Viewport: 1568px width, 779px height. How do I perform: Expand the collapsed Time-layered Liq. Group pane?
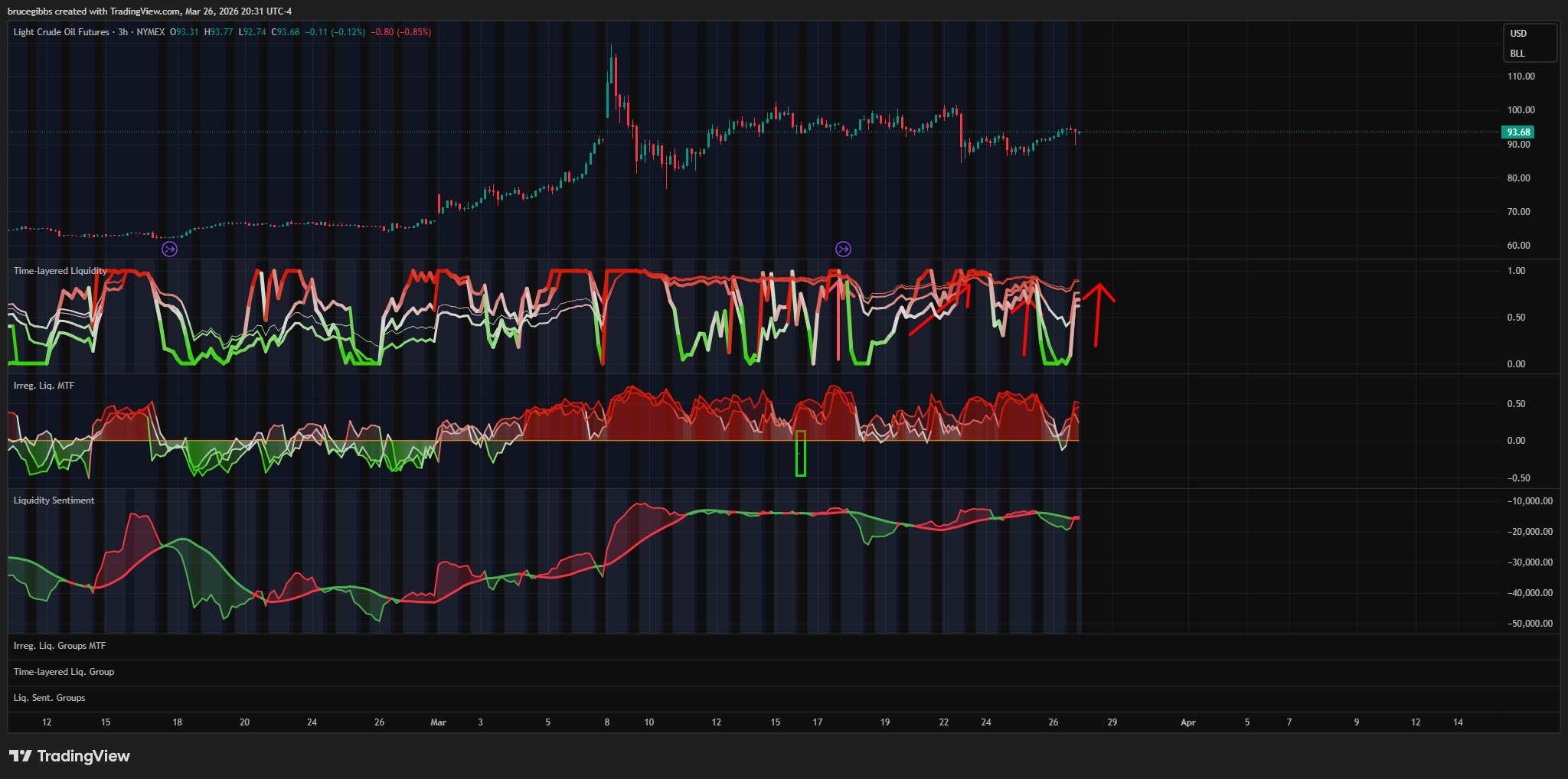pyautogui.click(x=64, y=672)
